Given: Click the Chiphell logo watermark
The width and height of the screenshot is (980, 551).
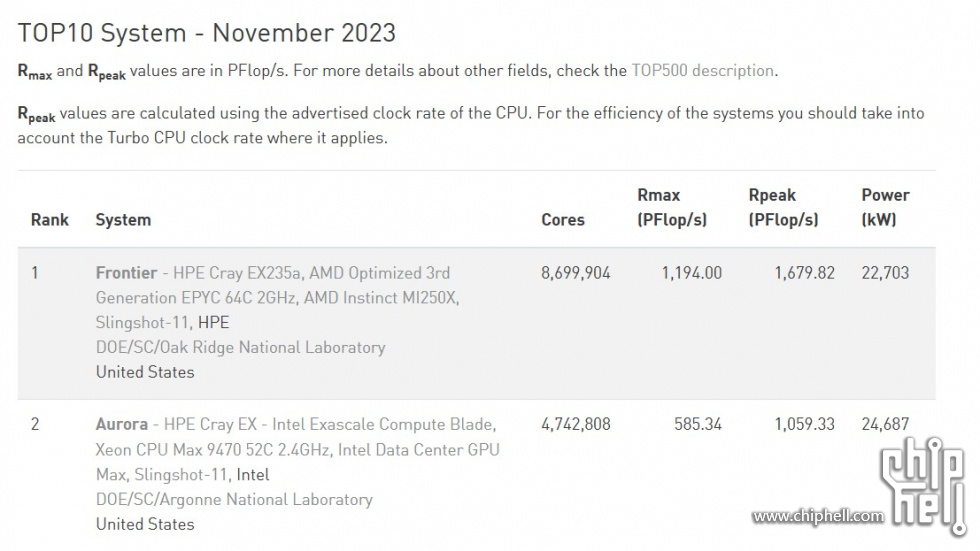Looking at the screenshot, I should [922, 485].
